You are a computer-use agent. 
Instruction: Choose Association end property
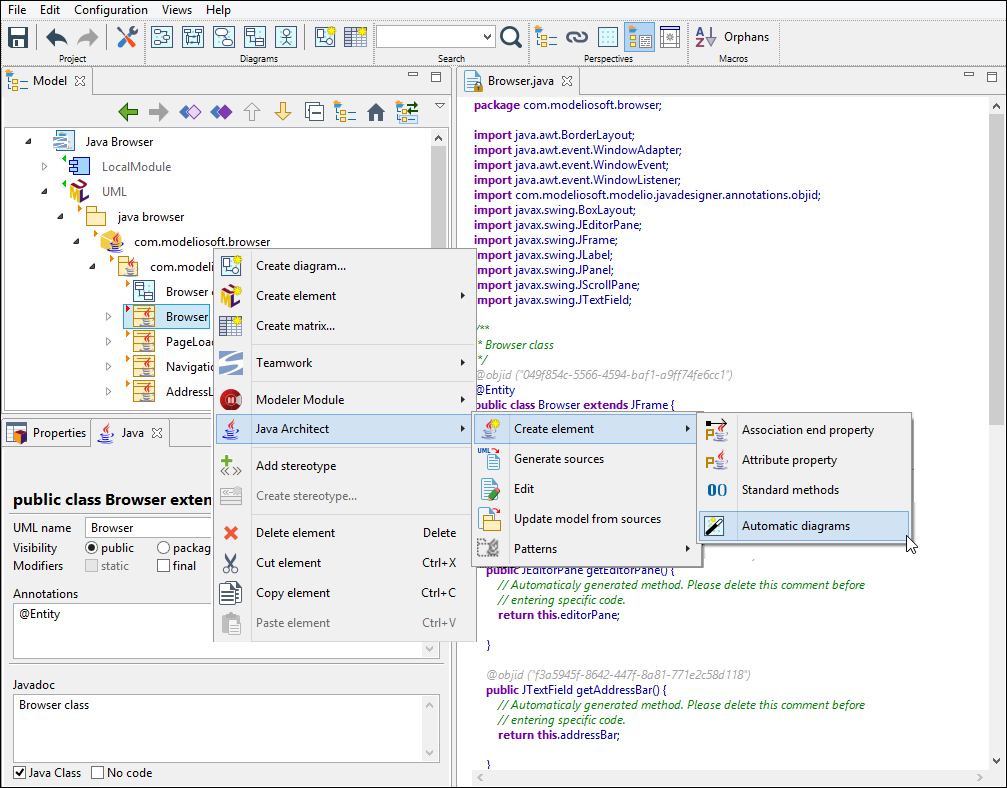click(804, 430)
